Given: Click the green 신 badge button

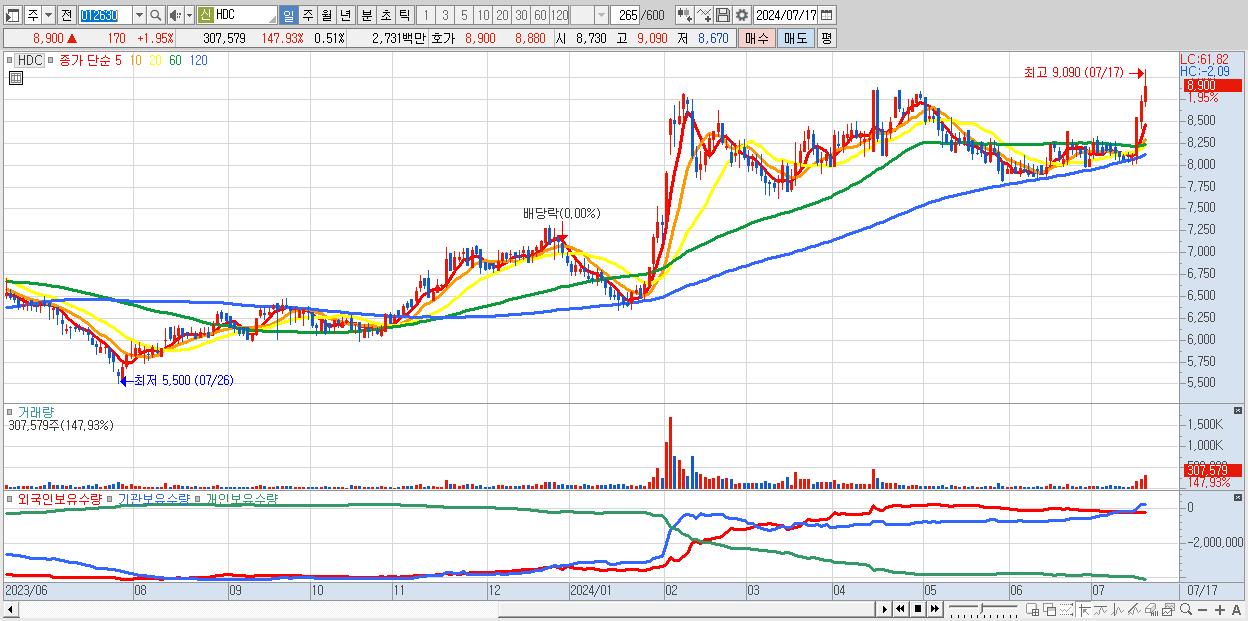Looking at the screenshot, I should (x=205, y=15).
